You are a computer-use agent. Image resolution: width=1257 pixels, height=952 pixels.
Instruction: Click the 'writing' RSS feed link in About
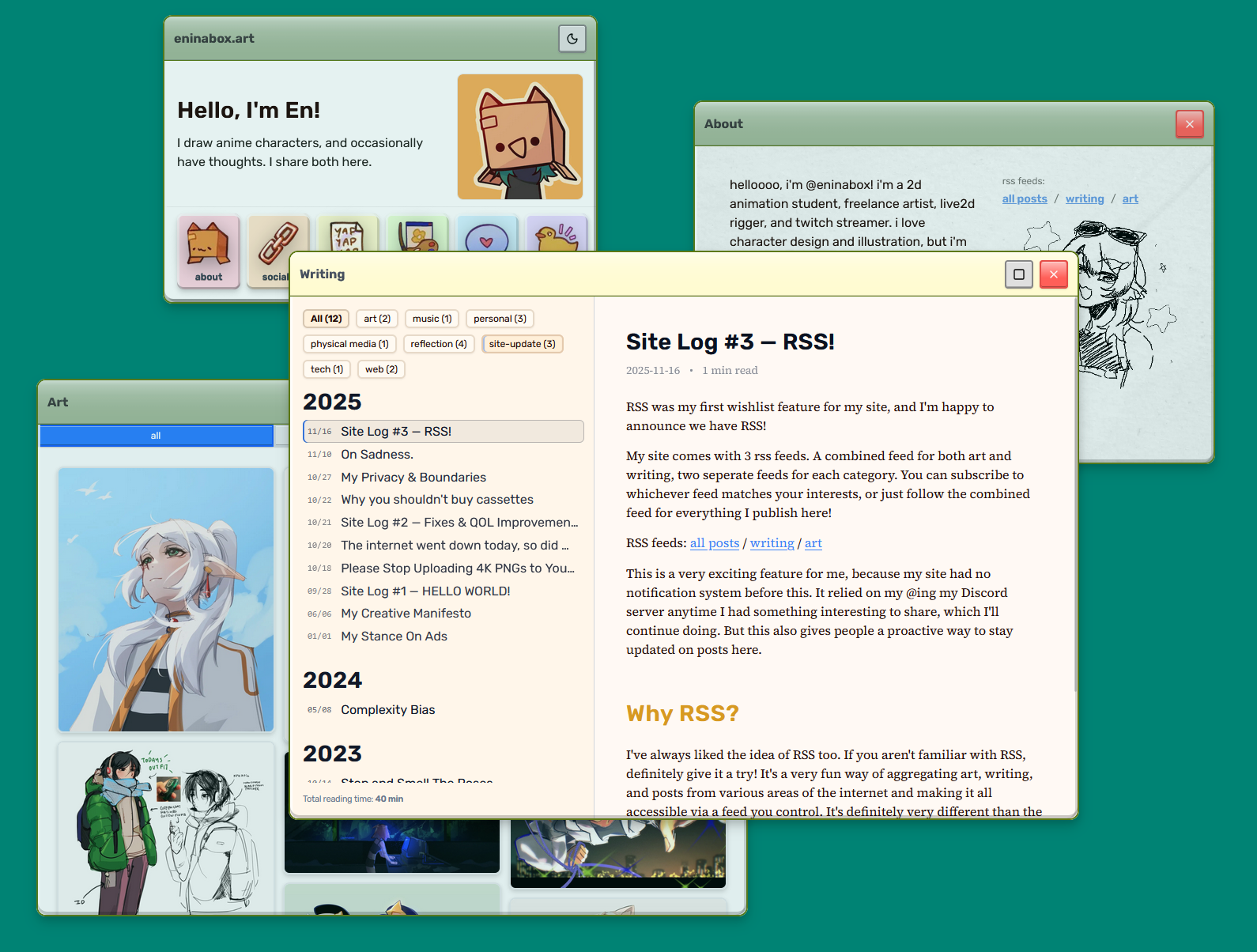[1084, 199]
